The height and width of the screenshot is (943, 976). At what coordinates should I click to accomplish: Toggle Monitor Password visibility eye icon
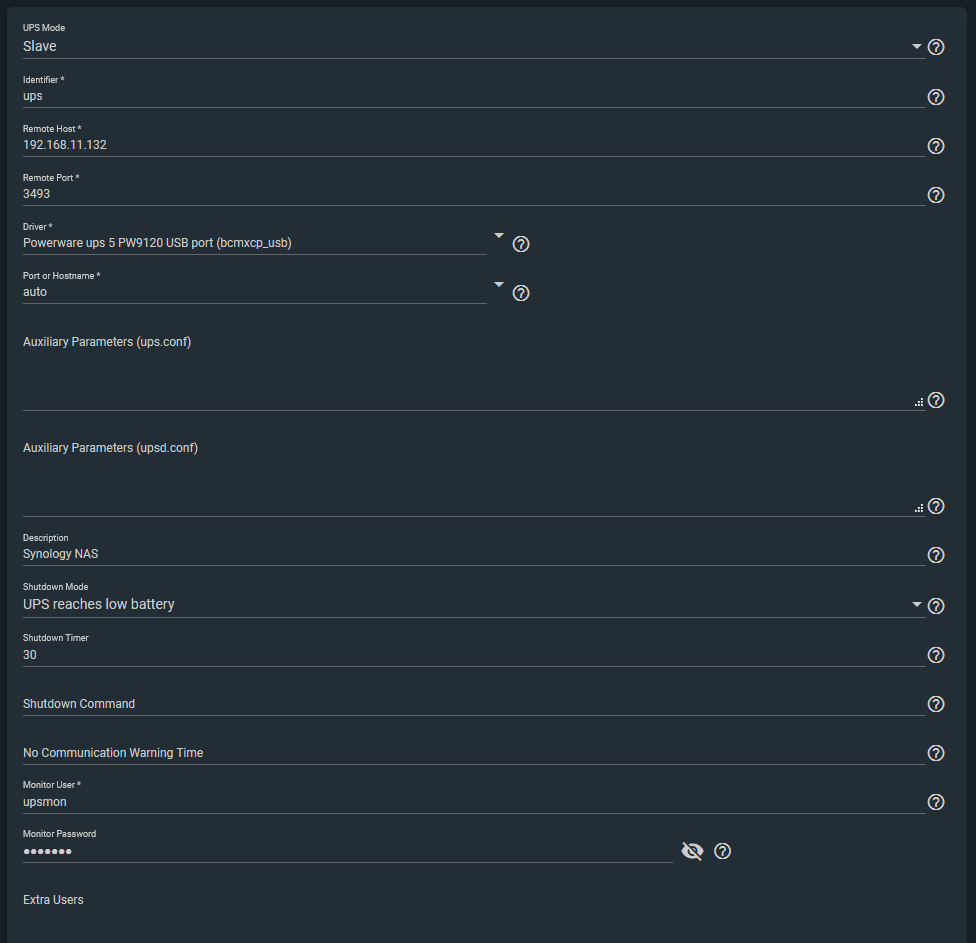pyautogui.click(x=692, y=851)
